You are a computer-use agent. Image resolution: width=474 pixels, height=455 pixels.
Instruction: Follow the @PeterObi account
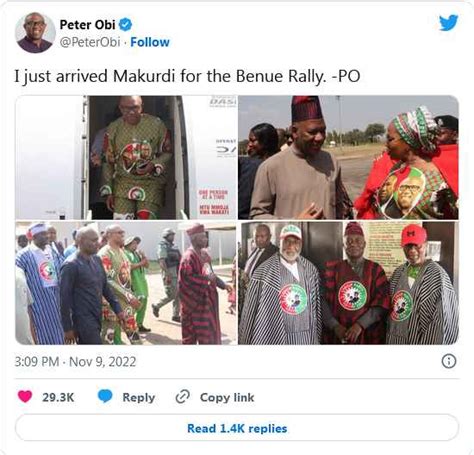tap(150, 42)
